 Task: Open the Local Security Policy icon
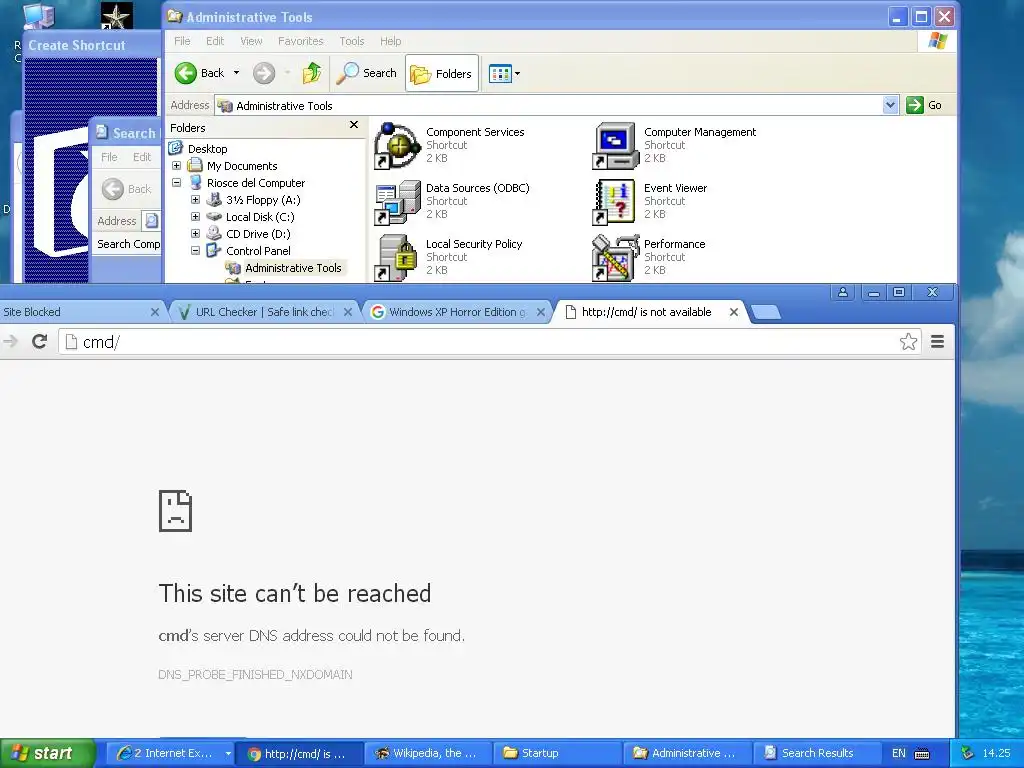click(x=397, y=258)
